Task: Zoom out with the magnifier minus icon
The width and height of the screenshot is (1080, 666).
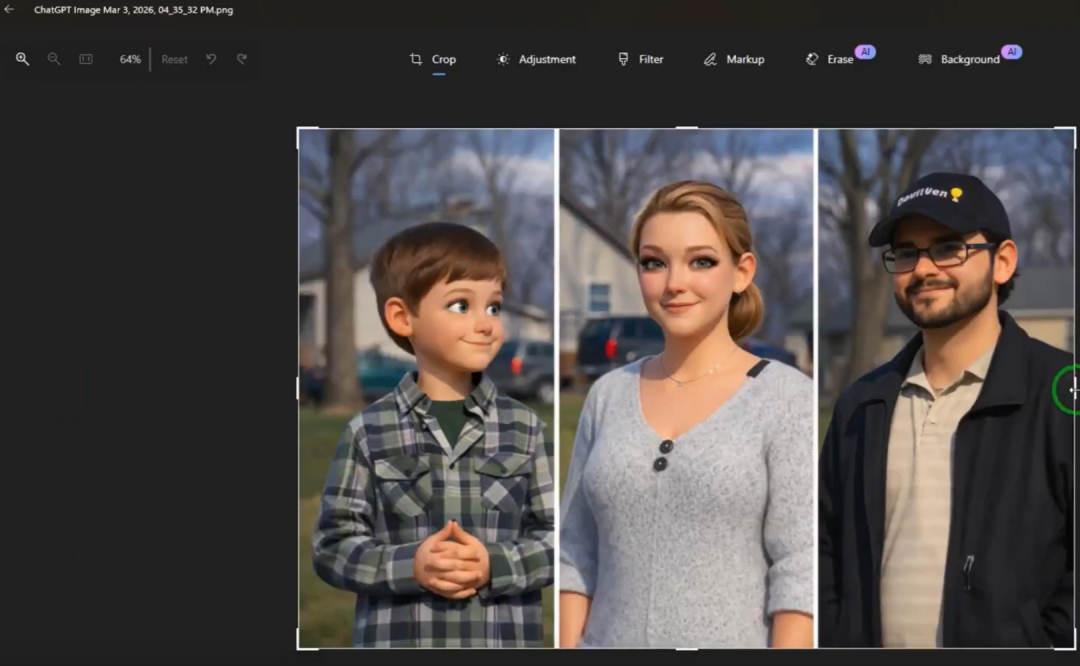Action: pos(54,59)
